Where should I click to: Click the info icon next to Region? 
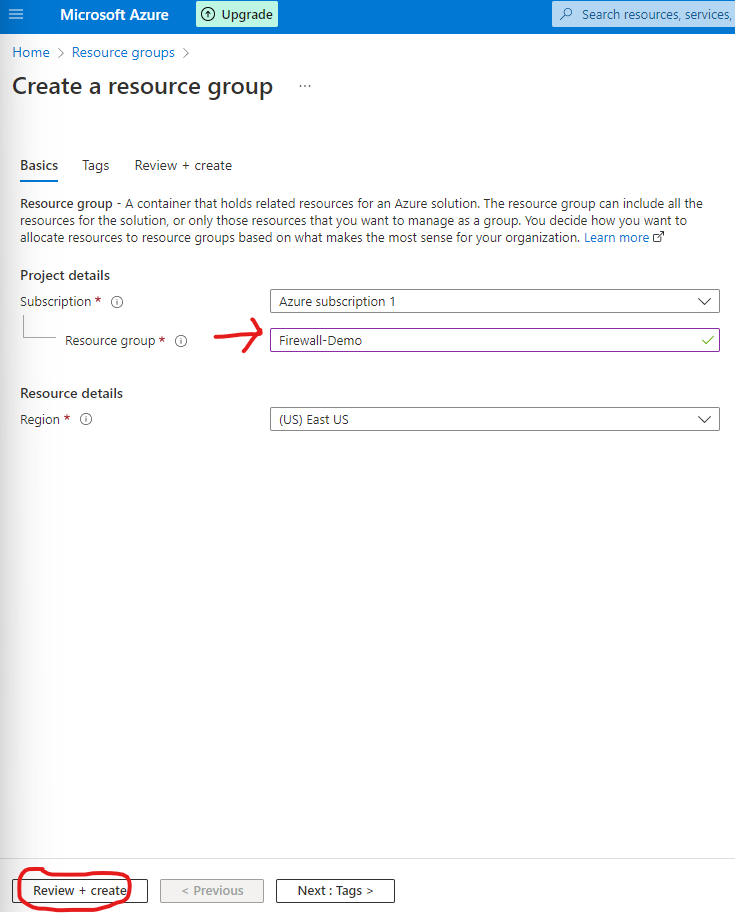(86, 419)
